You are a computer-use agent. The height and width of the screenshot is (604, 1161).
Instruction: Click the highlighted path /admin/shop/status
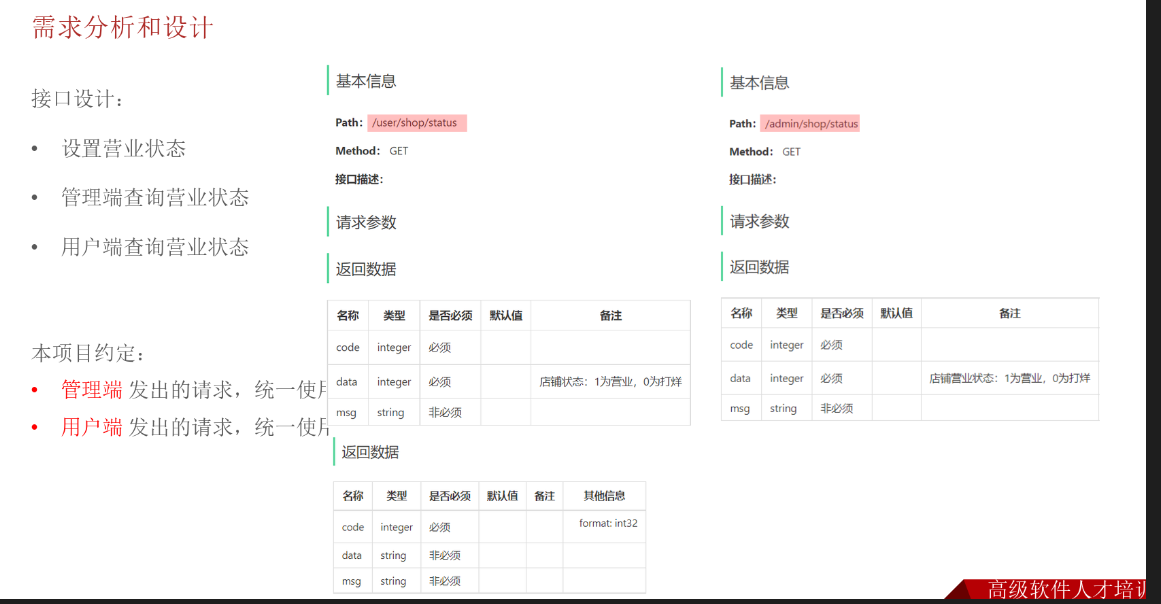coord(810,124)
